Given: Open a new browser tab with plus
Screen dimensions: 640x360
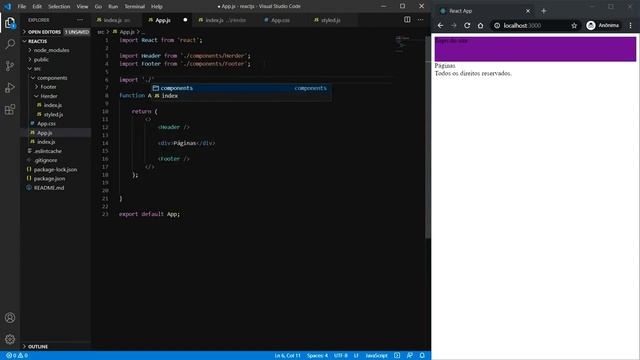Looking at the screenshot, I should pos(543,11).
